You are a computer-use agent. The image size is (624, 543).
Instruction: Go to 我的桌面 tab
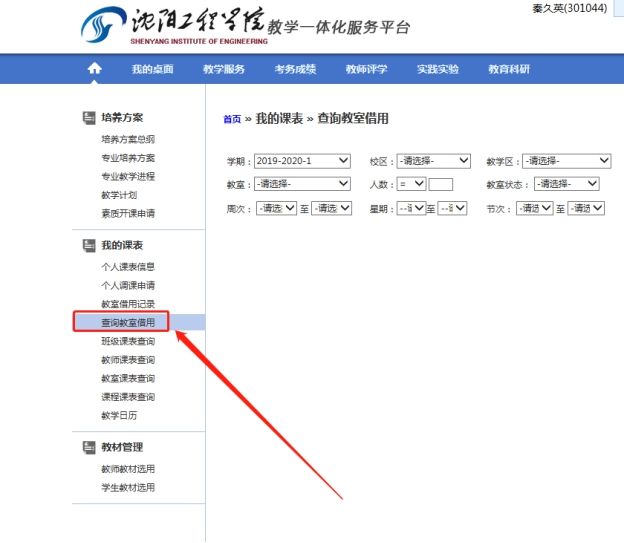pos(152,69)
